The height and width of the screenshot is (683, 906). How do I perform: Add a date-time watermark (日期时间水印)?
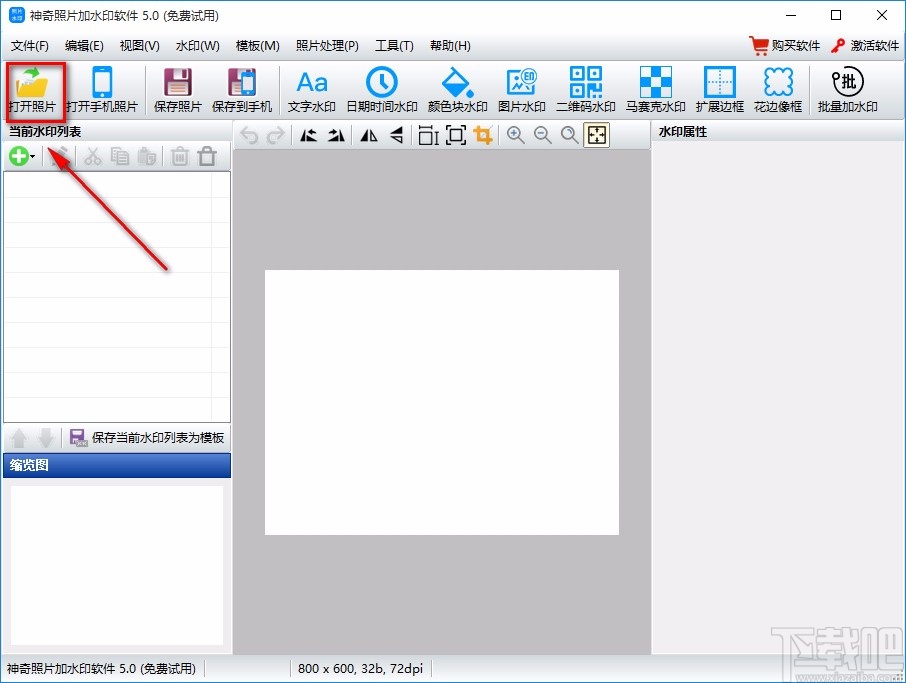tap(382, 90)
